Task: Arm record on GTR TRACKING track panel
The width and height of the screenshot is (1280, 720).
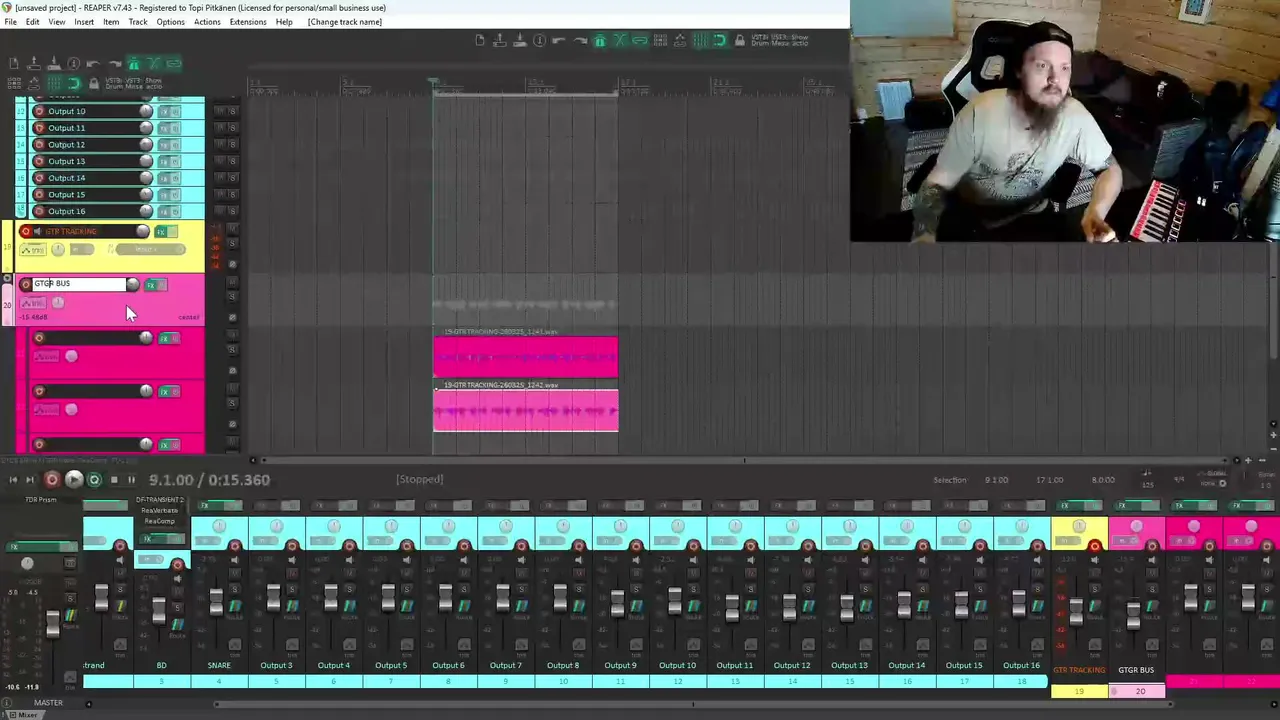Action: (x=26, y=232)
